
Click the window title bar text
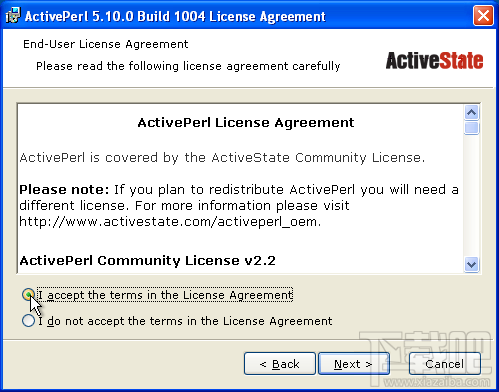pyautogui.click(x=175, y=16)
